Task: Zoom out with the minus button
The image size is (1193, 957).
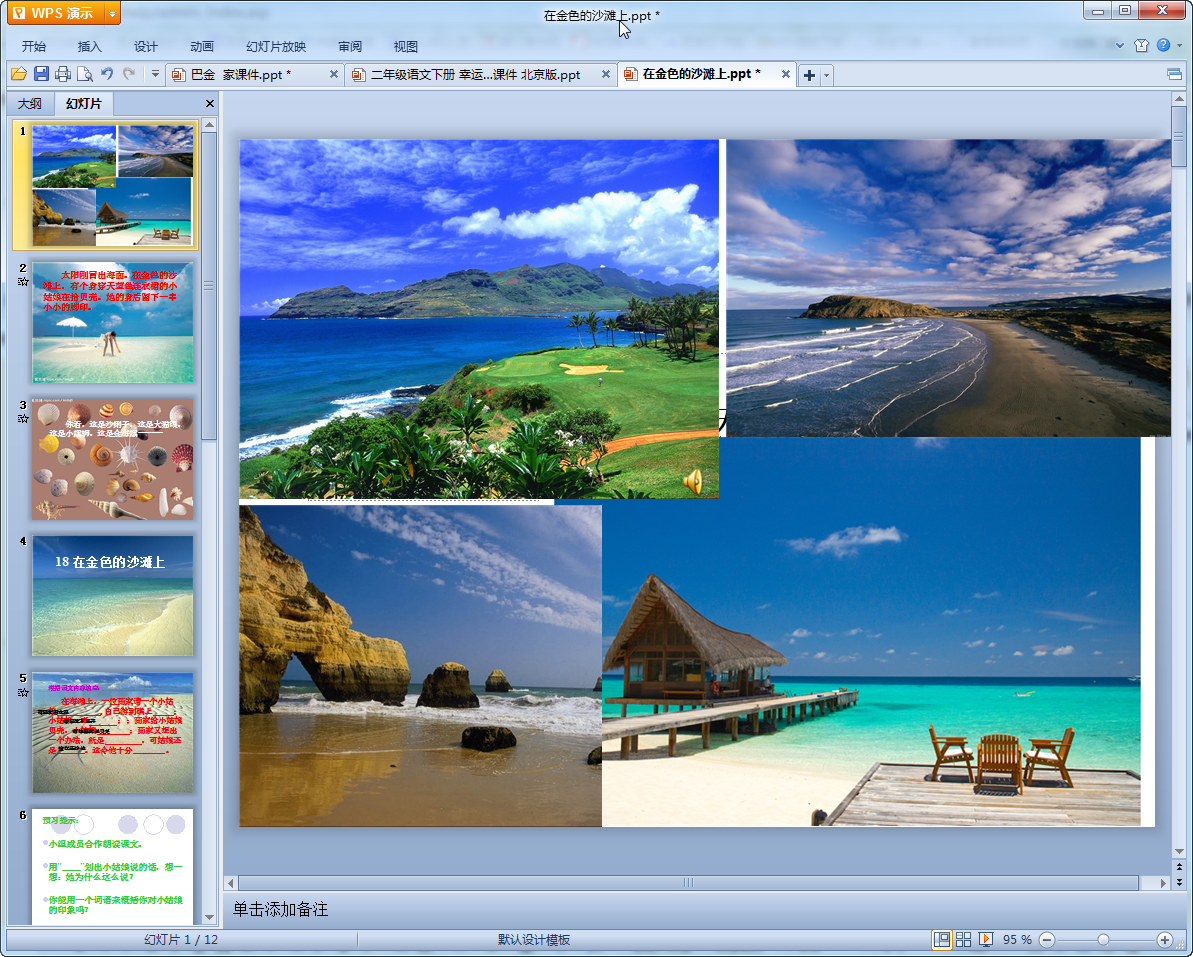Action: coord(1047,940)
